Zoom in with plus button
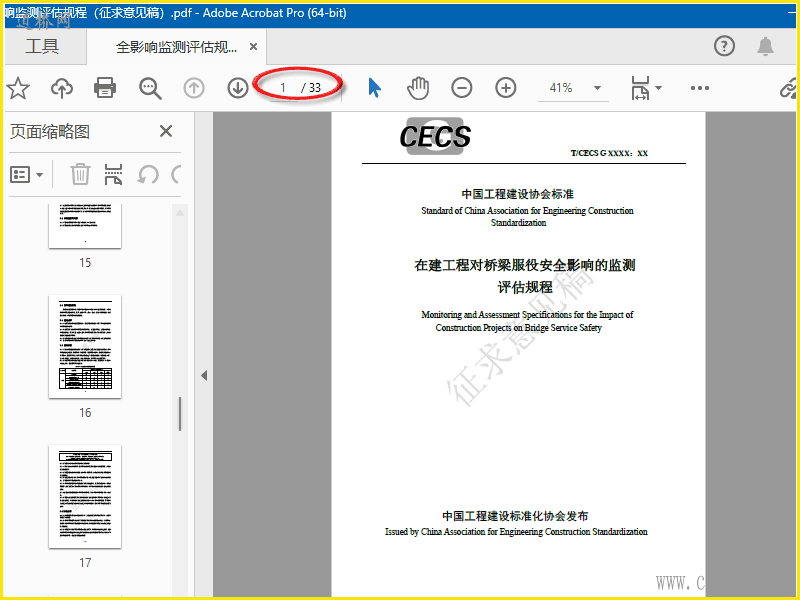The height and width of the screenshot is (600, 800). (506, 88)
